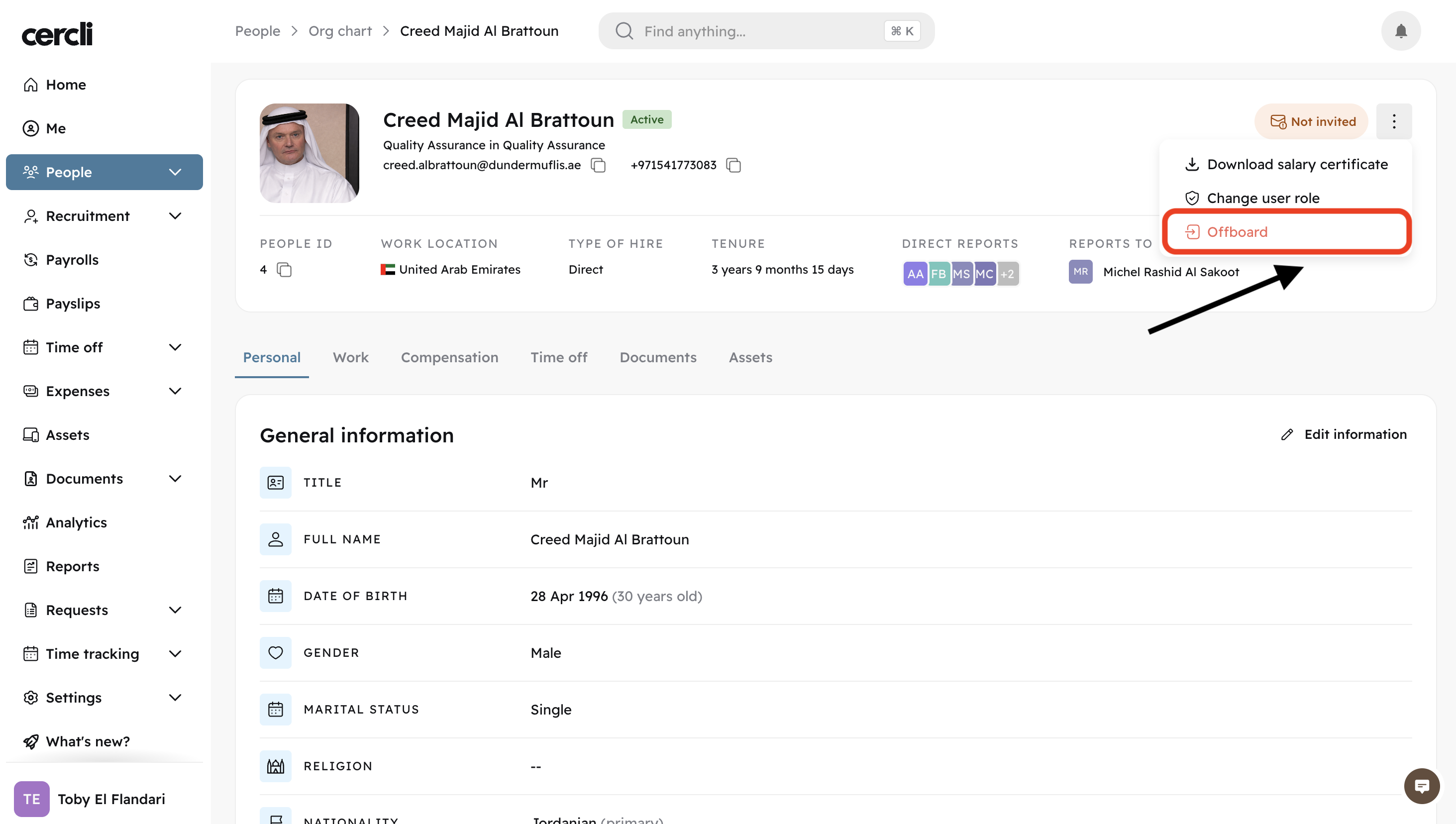
Task: Open Me in the sidebar
Action: [x=104, y=128]
